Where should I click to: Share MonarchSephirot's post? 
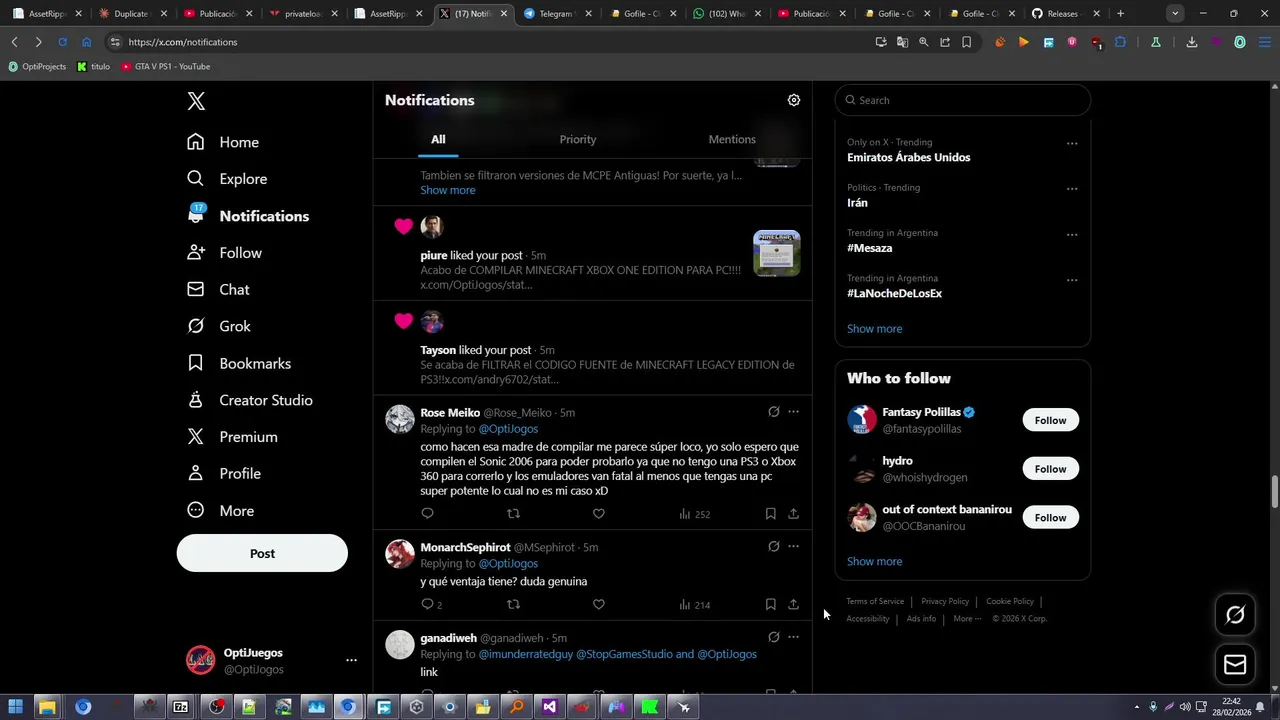click(793, 604)
